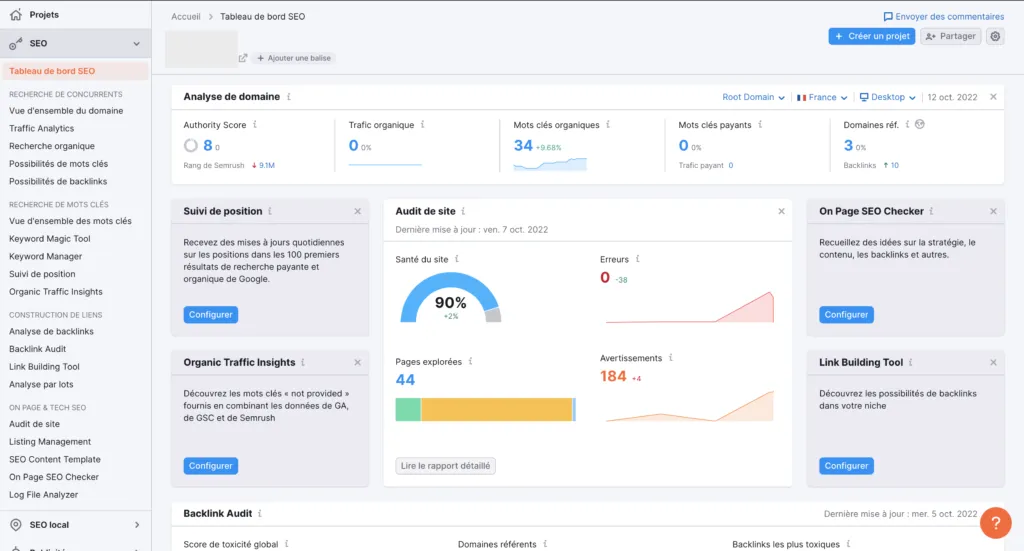Image resolution: width=1024 pixels, height=551 pixels.
Task: Open Log File Analyzer
Action: point(43,495)
